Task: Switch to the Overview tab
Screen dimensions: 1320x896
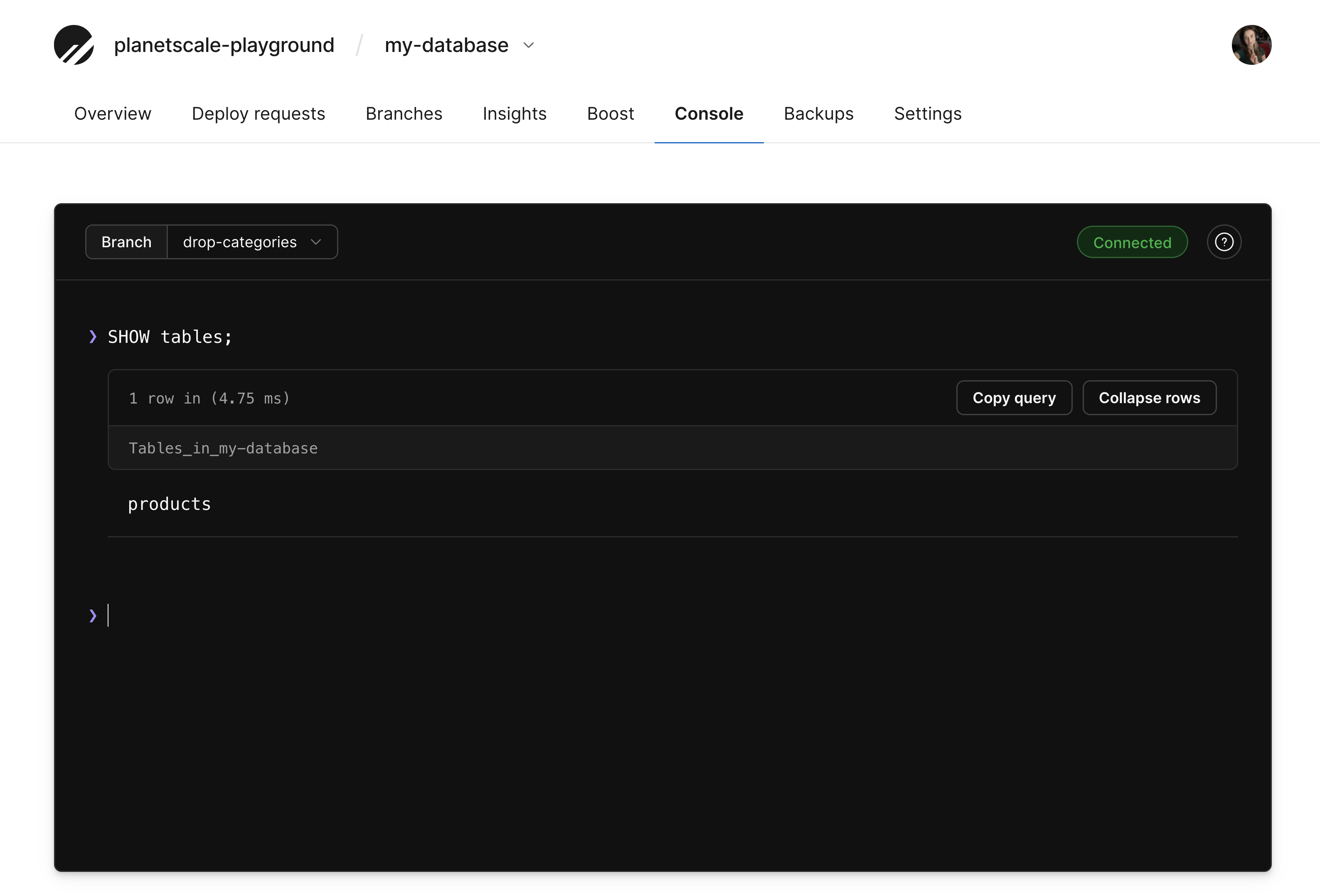Action: [113, 113]
